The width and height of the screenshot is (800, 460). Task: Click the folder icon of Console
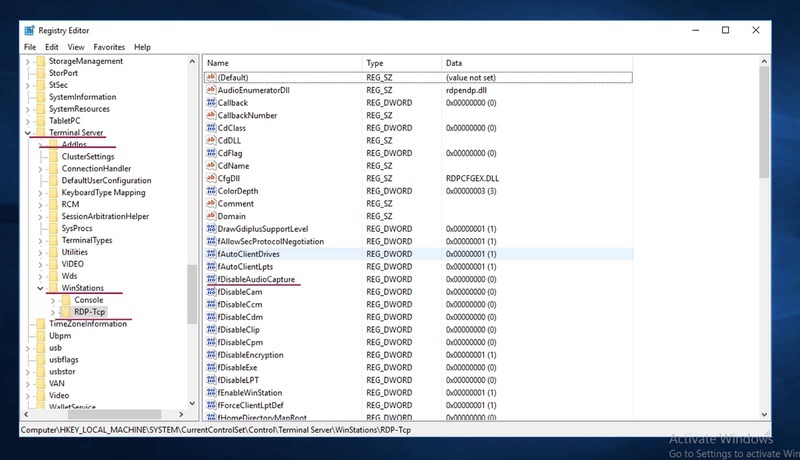click(66, 300)
